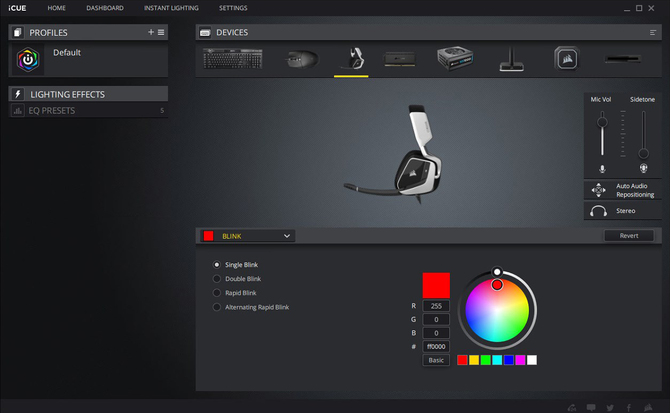
Task: Expand the EQ Presets section
Action: pos(88,111)
